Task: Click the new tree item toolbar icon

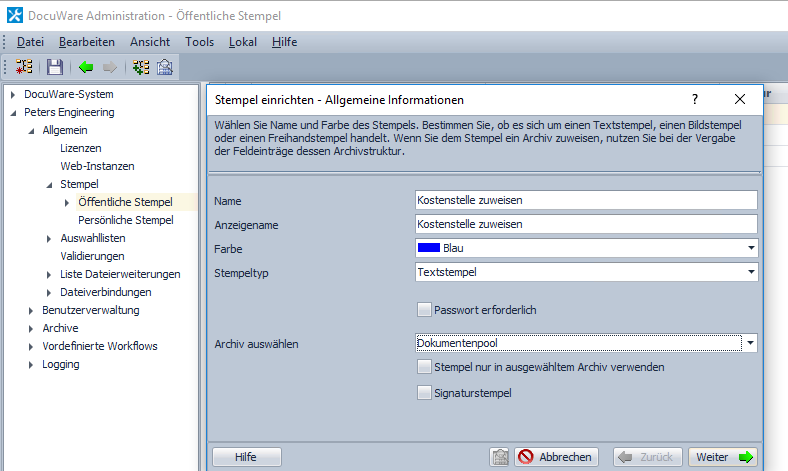Action: tap(24, 67)
